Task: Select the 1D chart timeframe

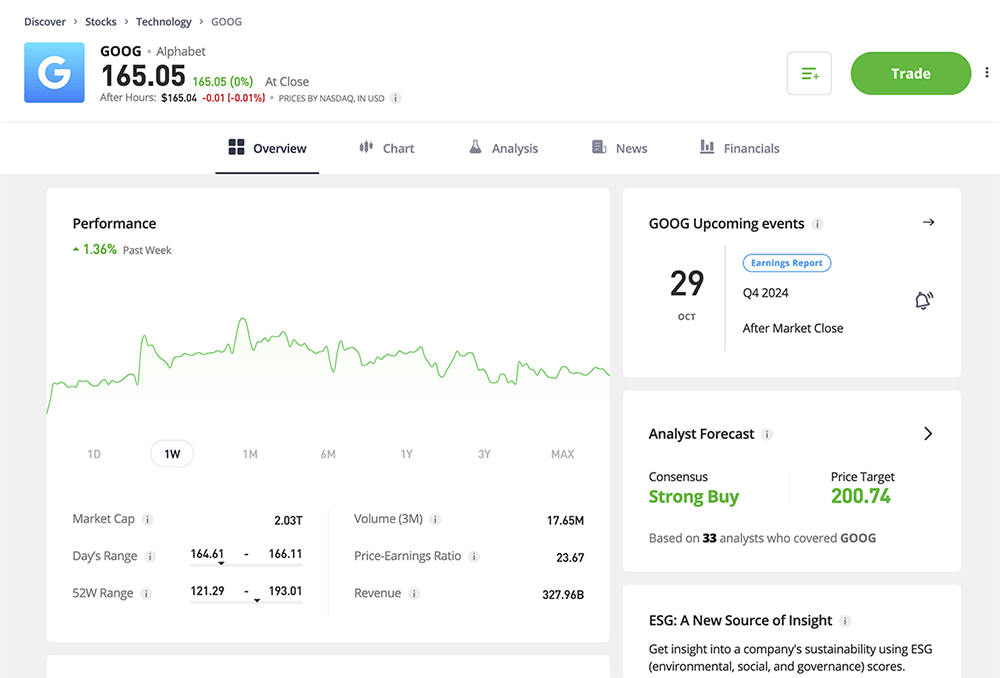Action: pyautogui.click(x=93, y=453)
